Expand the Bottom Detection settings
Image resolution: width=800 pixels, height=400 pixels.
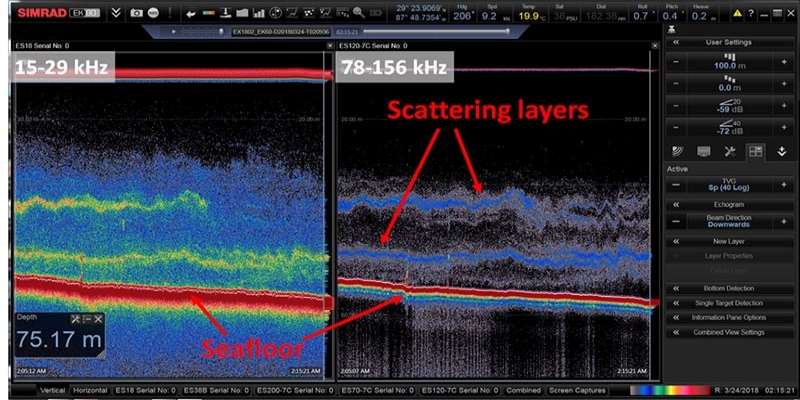730,288
